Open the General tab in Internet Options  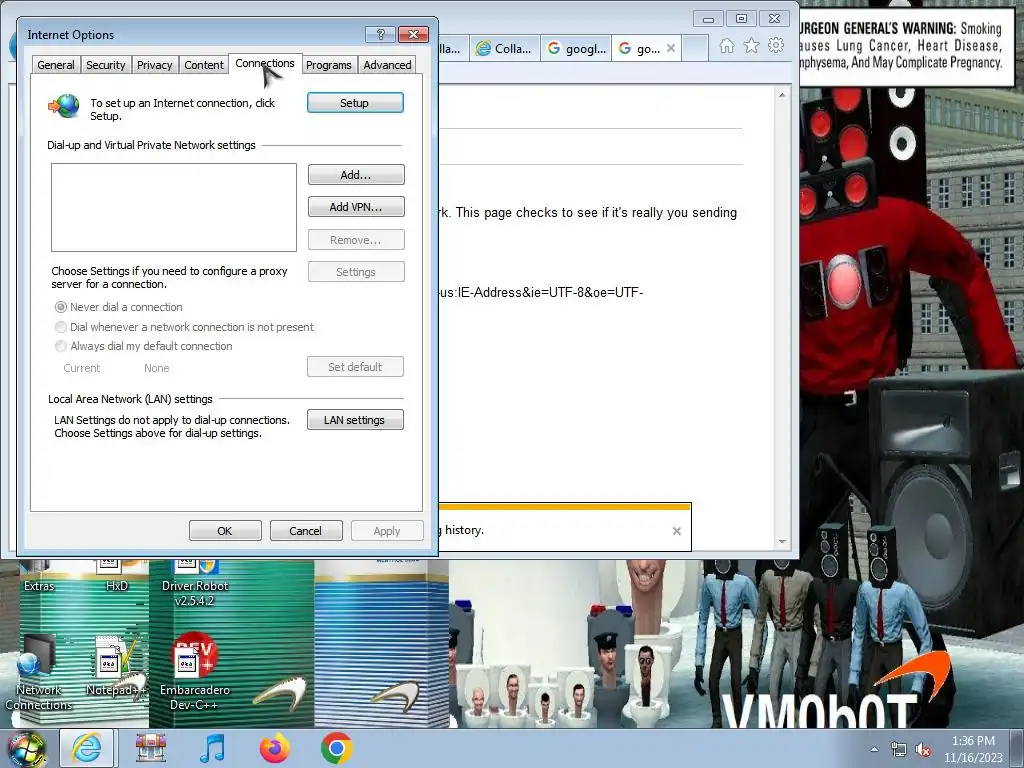point(56,65)
